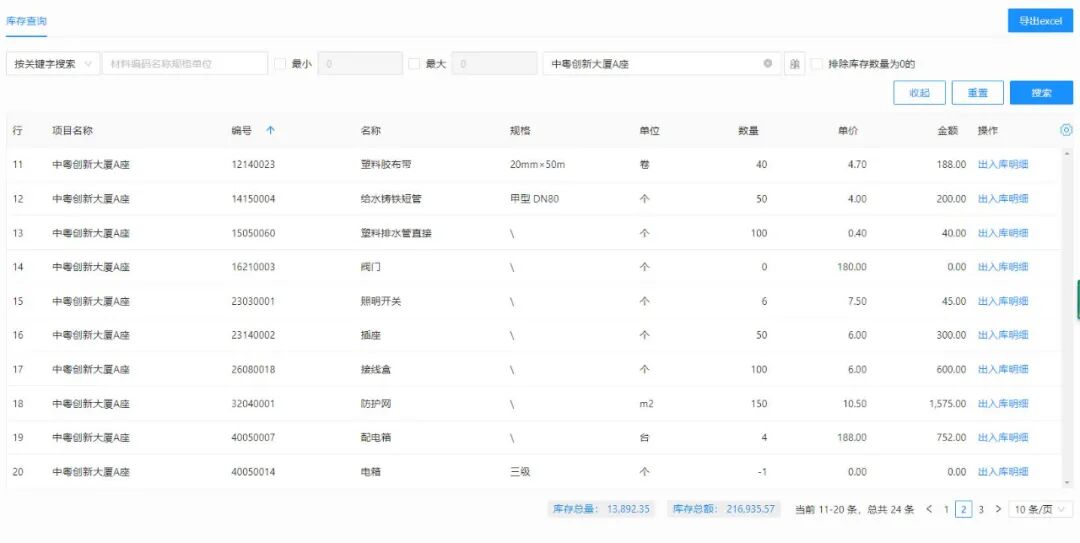
Task: Click code cell 26080018
Action: click(x=253, y=369)
